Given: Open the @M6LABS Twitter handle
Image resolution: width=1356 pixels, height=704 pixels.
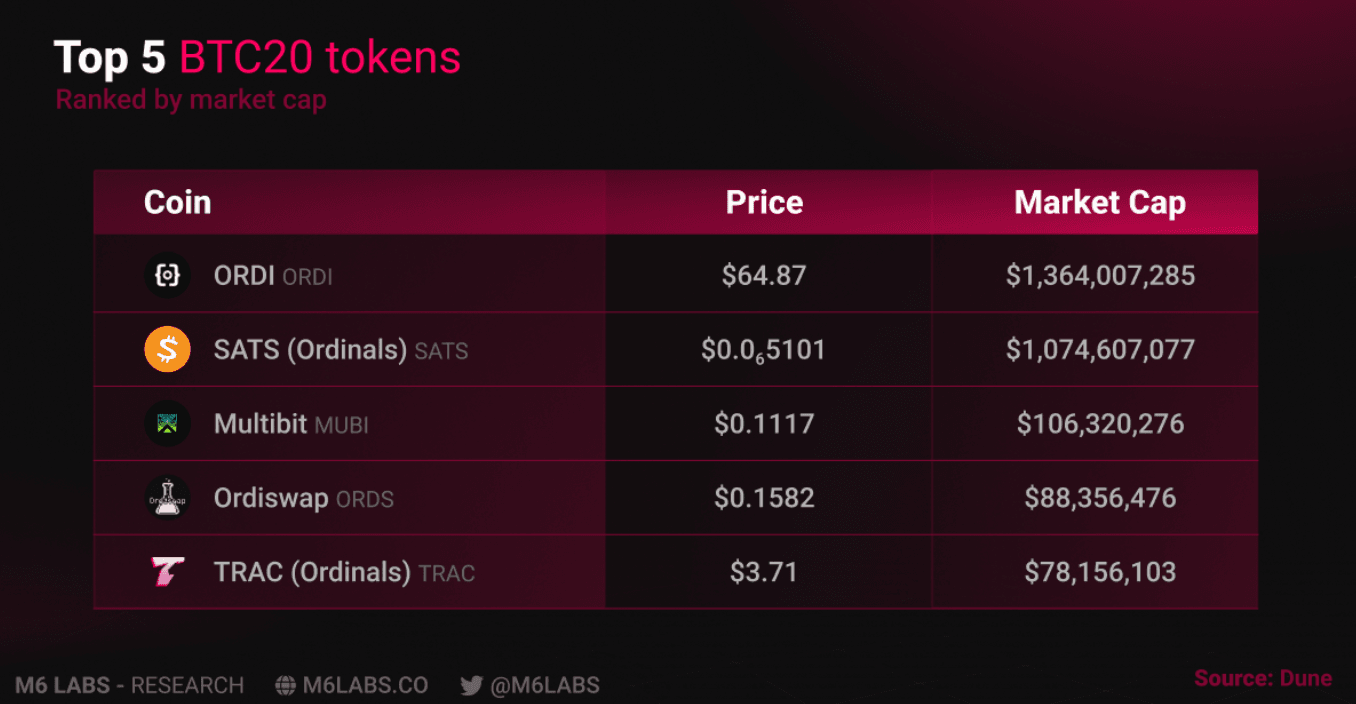Looking at the screenshot, I should (544, 686).
